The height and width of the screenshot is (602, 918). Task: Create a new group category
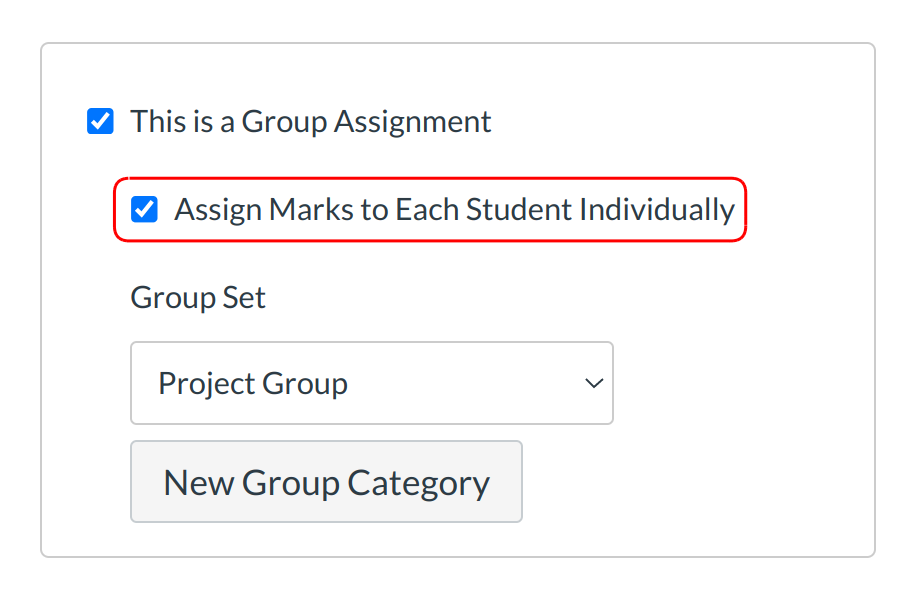[326, 482]
